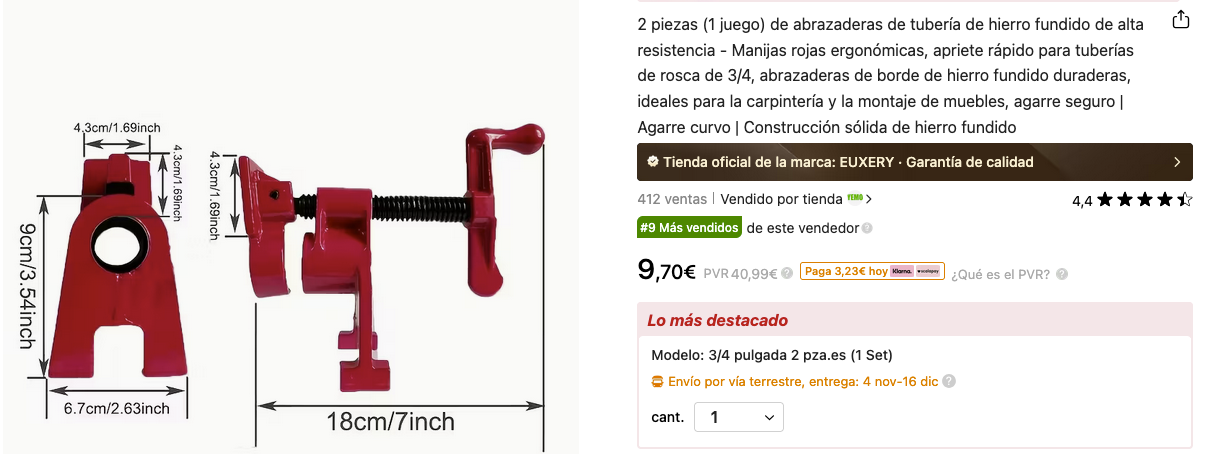Expand the EUXERY official store banner chevron
Screen dimensions: 1215x454
(x=1177, y=162)
